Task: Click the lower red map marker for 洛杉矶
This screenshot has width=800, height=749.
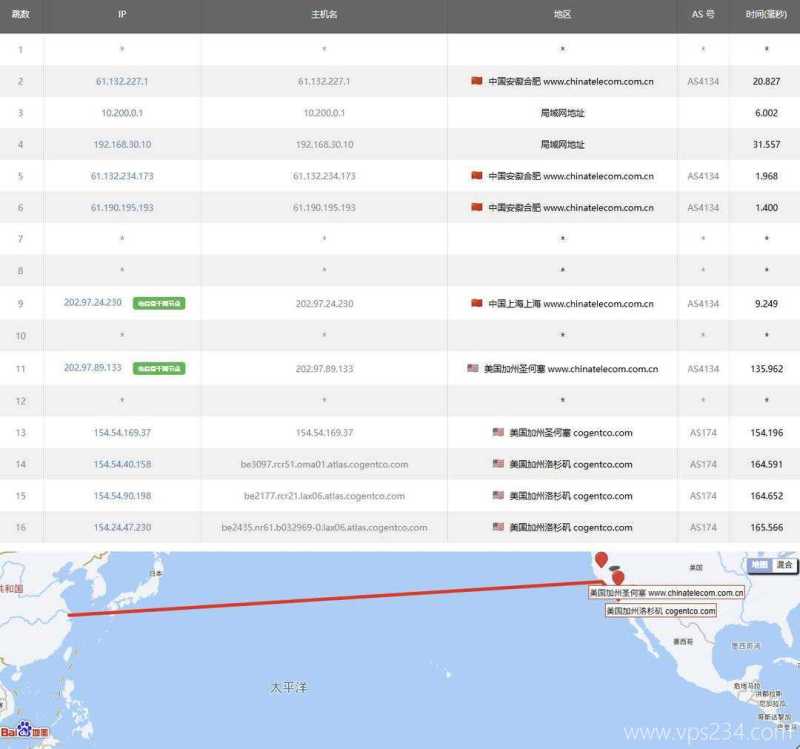Action: coord(618,578)
